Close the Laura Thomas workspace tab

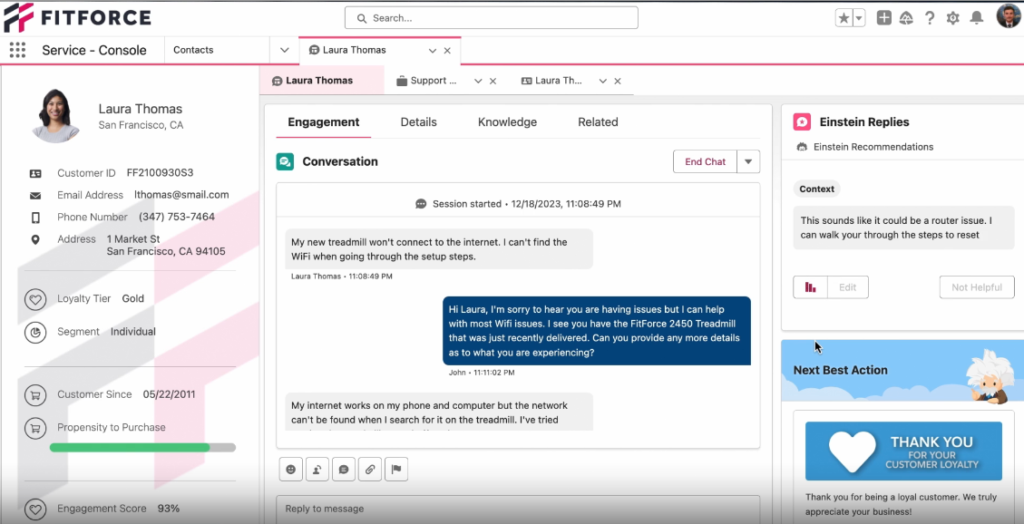coord(447,50)
